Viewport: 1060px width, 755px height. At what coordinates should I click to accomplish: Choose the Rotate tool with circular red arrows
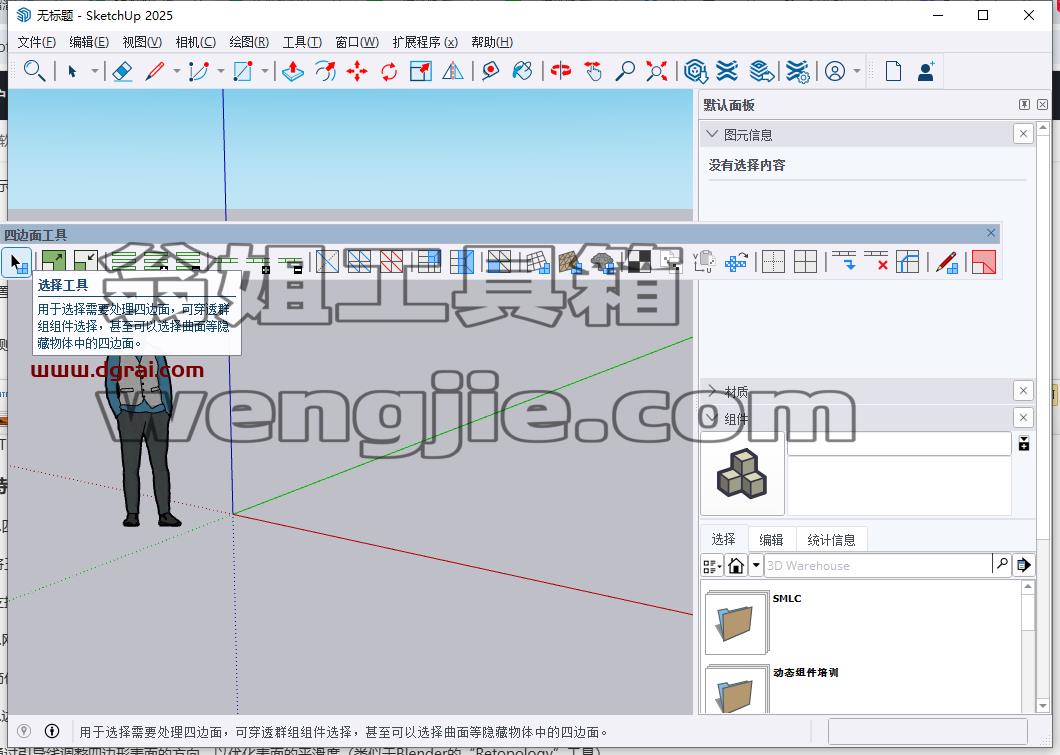(389, 71)
